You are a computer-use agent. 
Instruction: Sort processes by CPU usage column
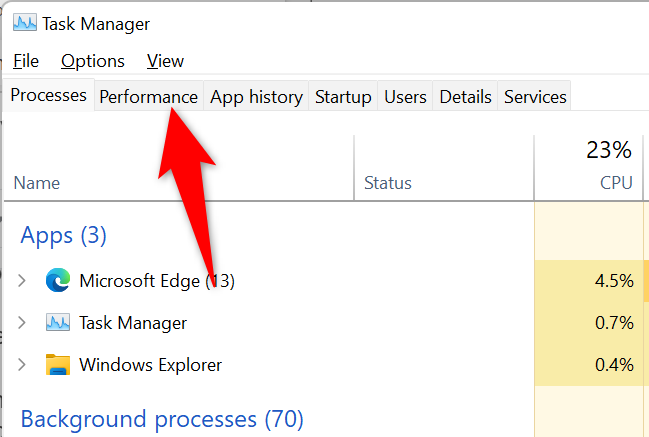pos(616,183)
